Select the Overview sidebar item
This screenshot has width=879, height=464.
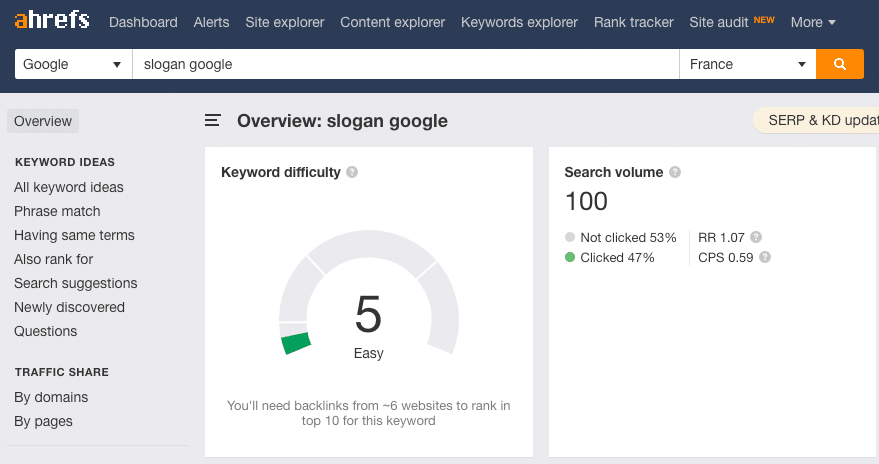(43, 121)
